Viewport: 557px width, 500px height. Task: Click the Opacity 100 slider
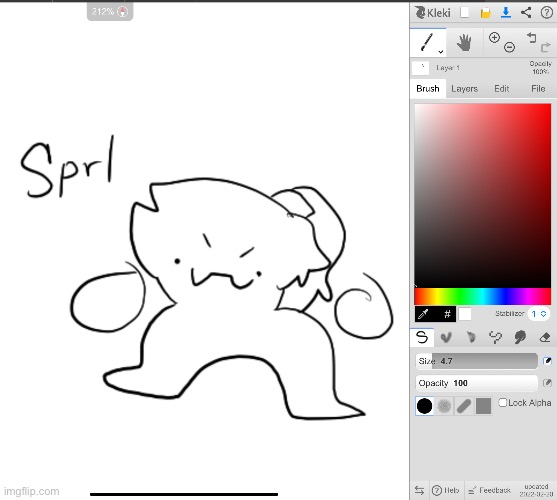[476, 383]
